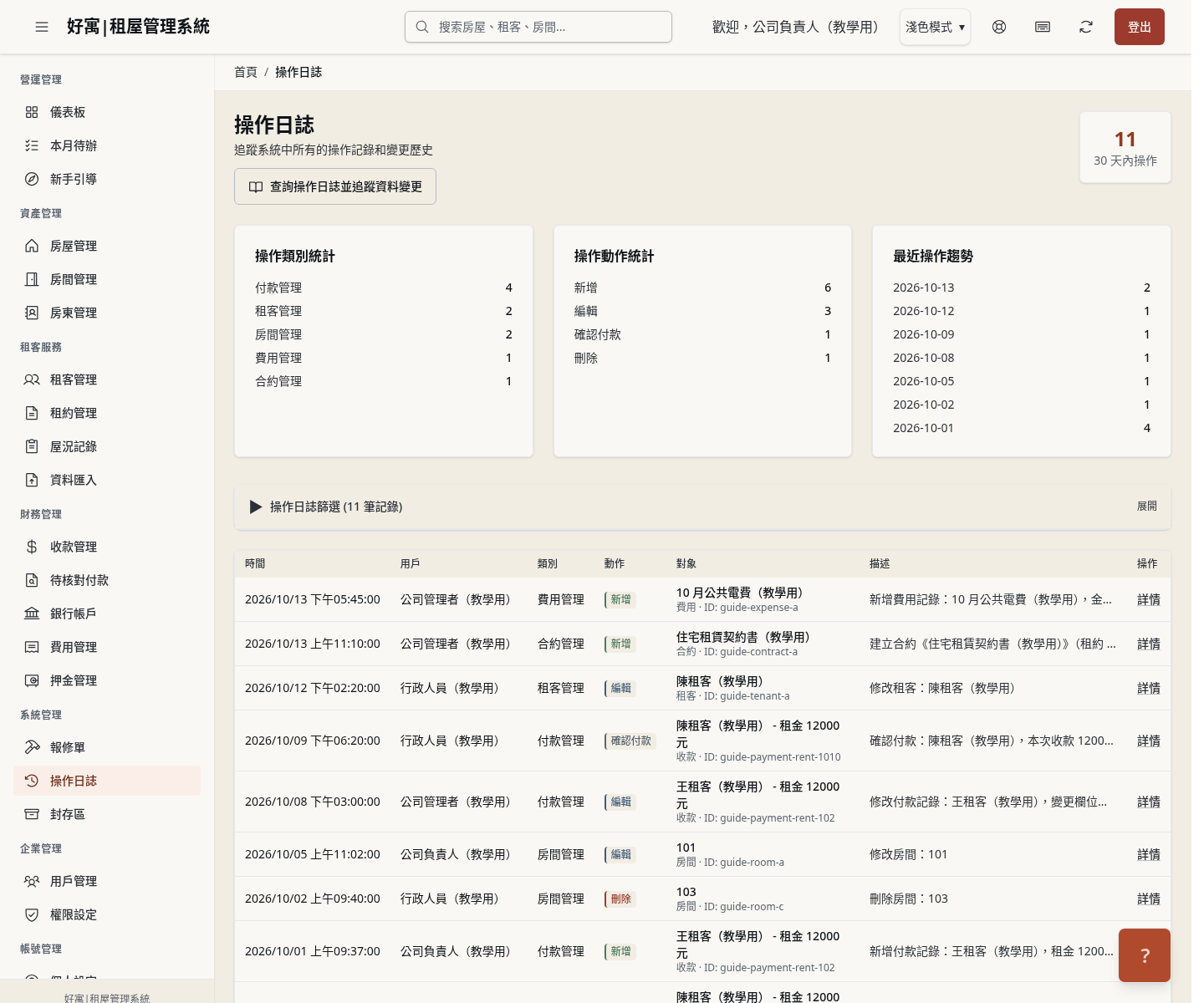Open 新手引導 compass icon in sidebar
Viewport: 1204px width, 1003px height.
[32, 179]
